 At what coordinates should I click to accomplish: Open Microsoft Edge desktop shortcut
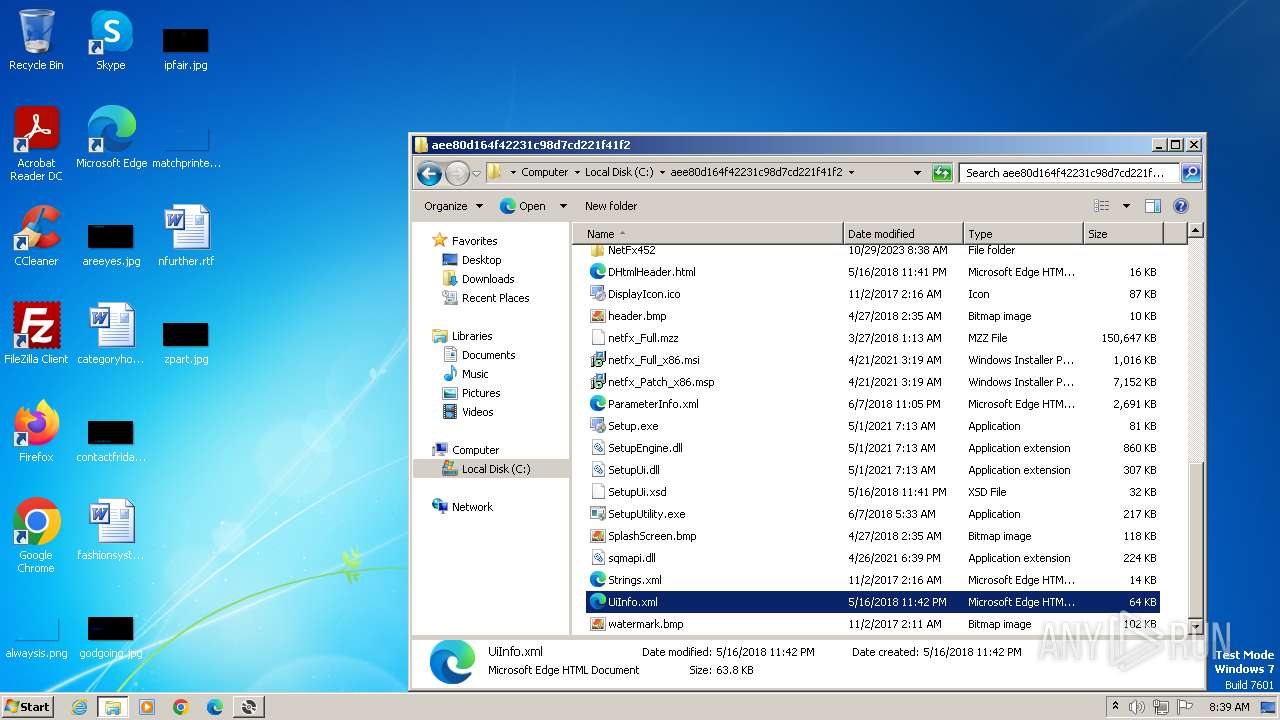point(111,138)
